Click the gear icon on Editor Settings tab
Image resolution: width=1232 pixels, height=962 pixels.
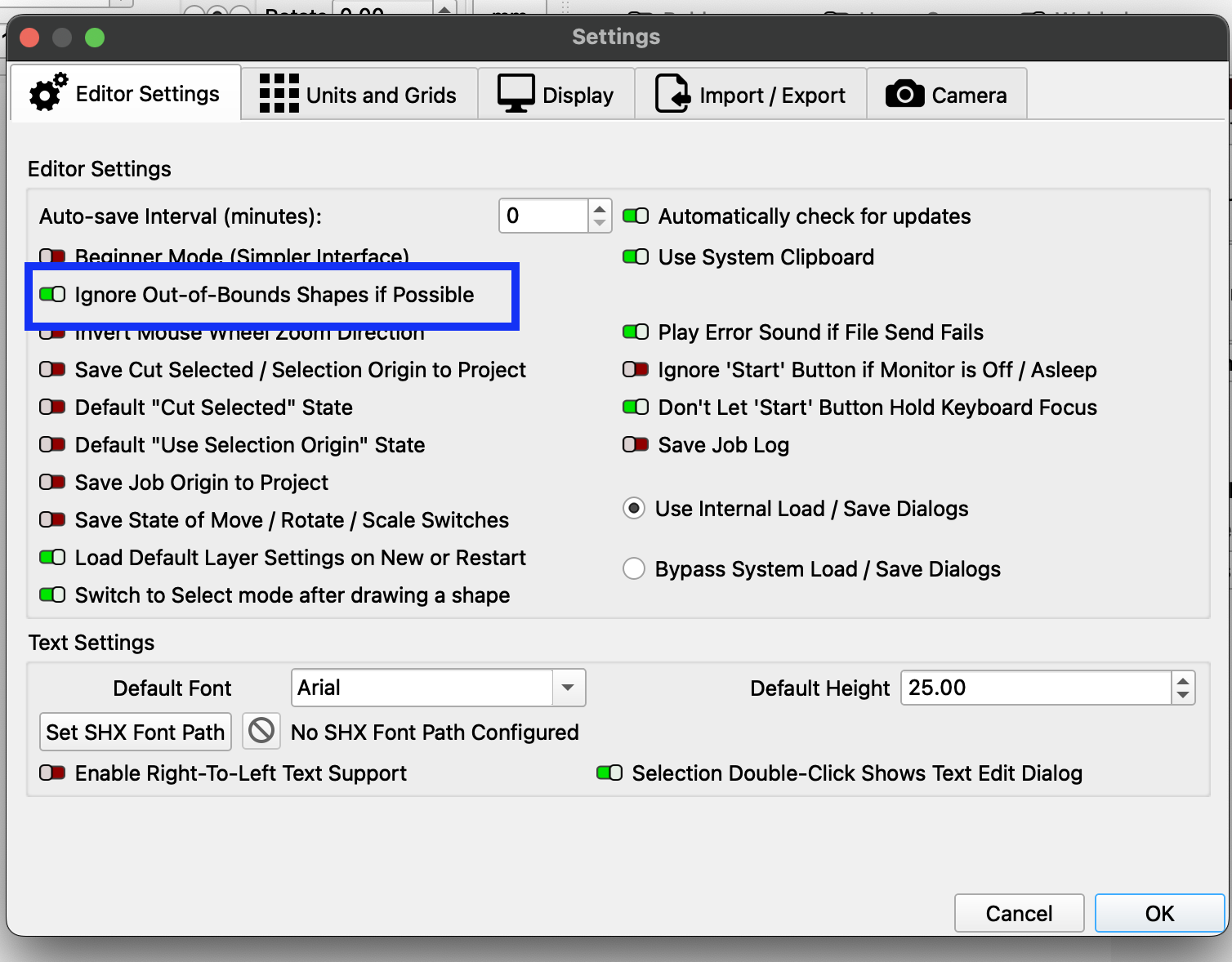pos(48,93)
